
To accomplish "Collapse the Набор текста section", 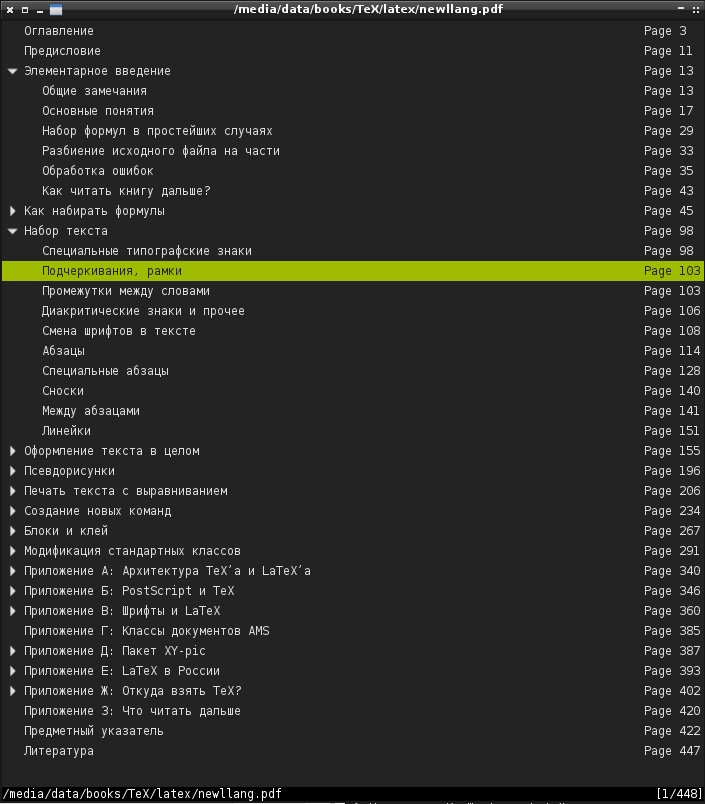I will point(13,231).
